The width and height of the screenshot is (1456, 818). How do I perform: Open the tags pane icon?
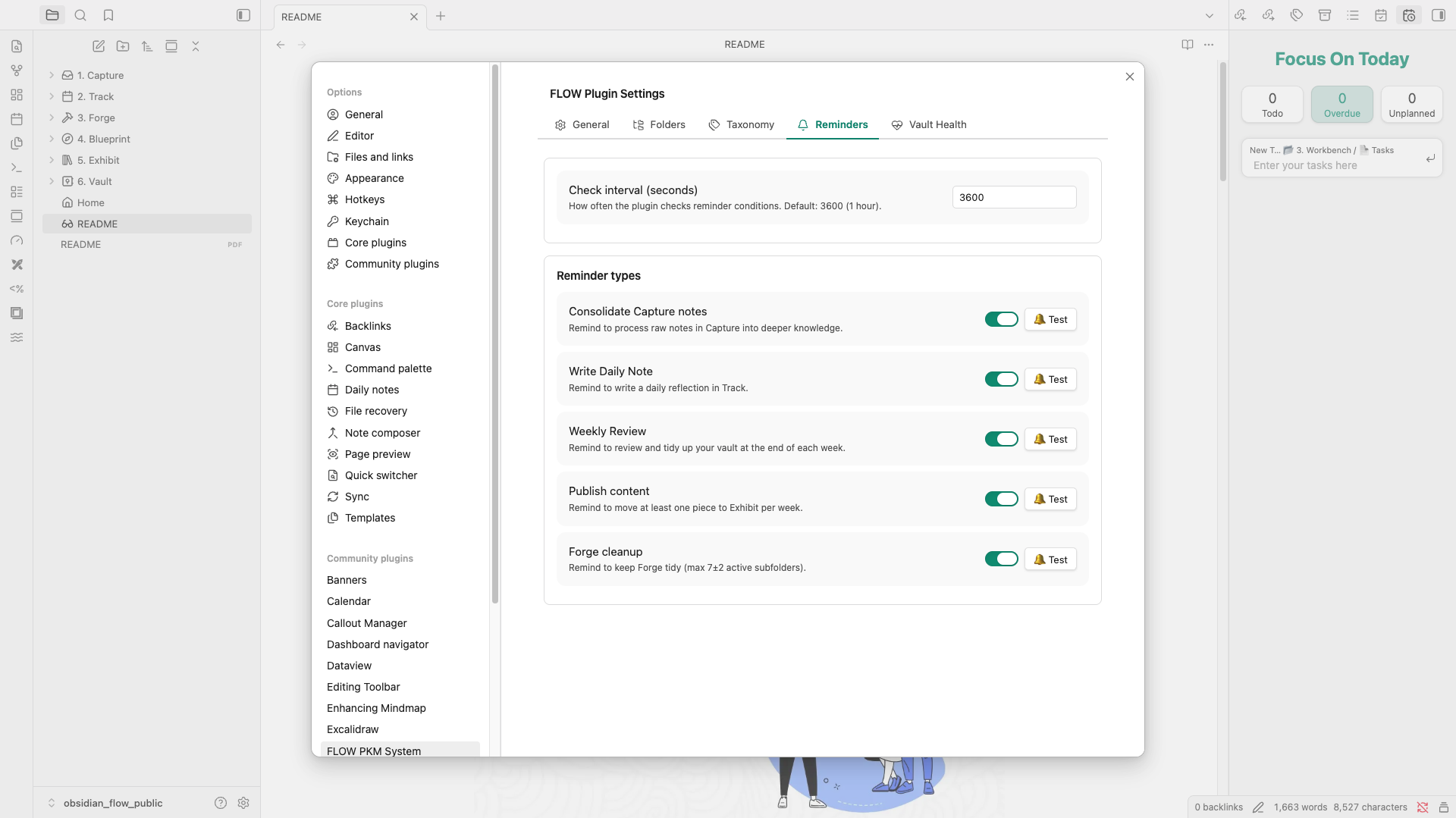[1297, 15]
